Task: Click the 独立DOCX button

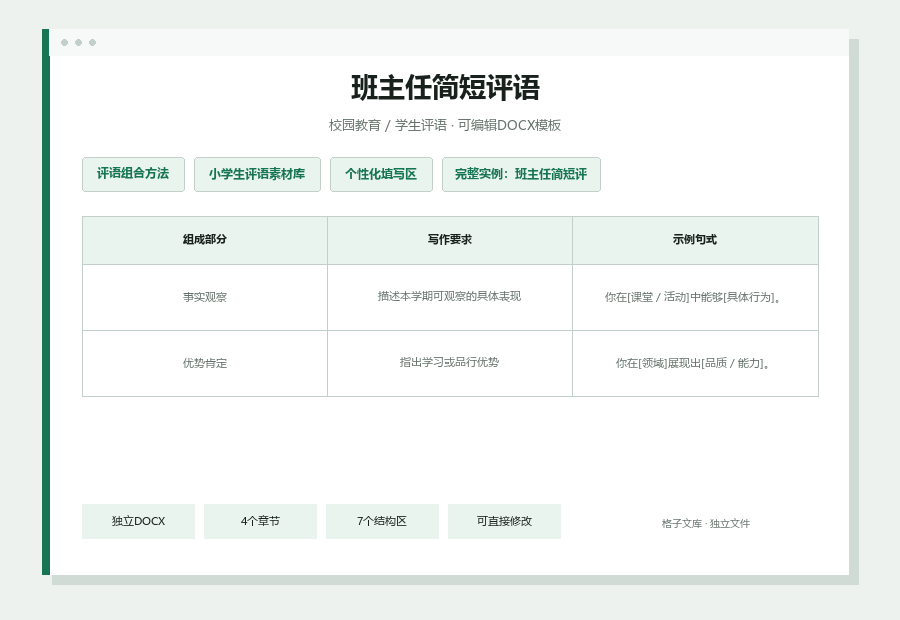Action: coord(138,521)
